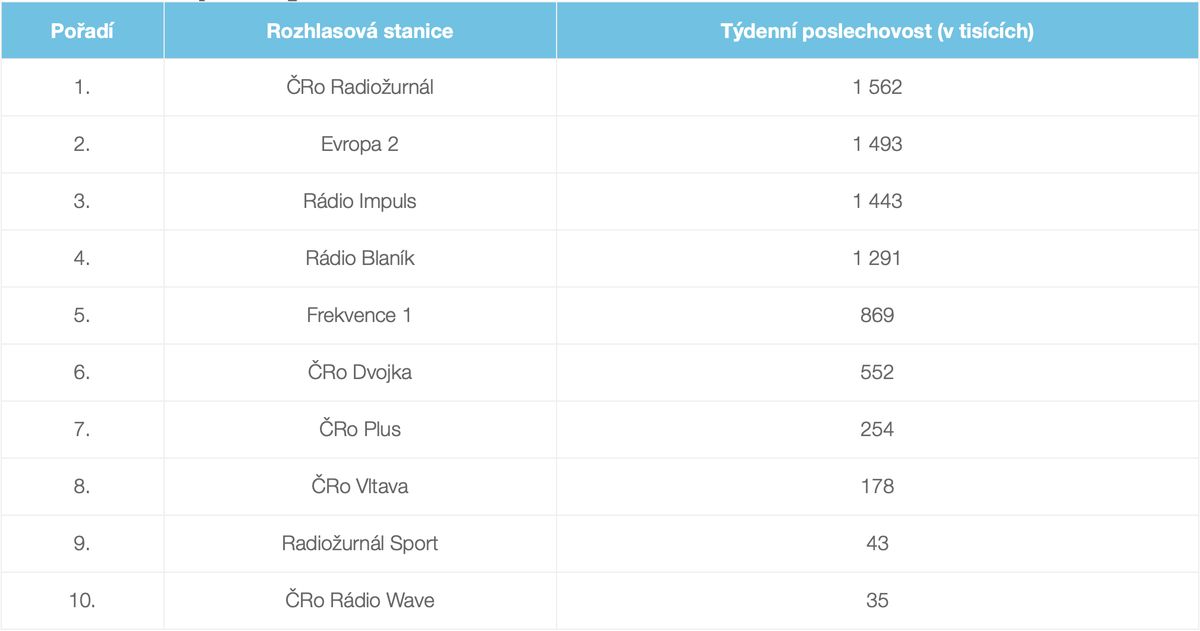
Task: Select the Frekvence 1 station cell
Action: pyautogui.click(x=360, y=315)
